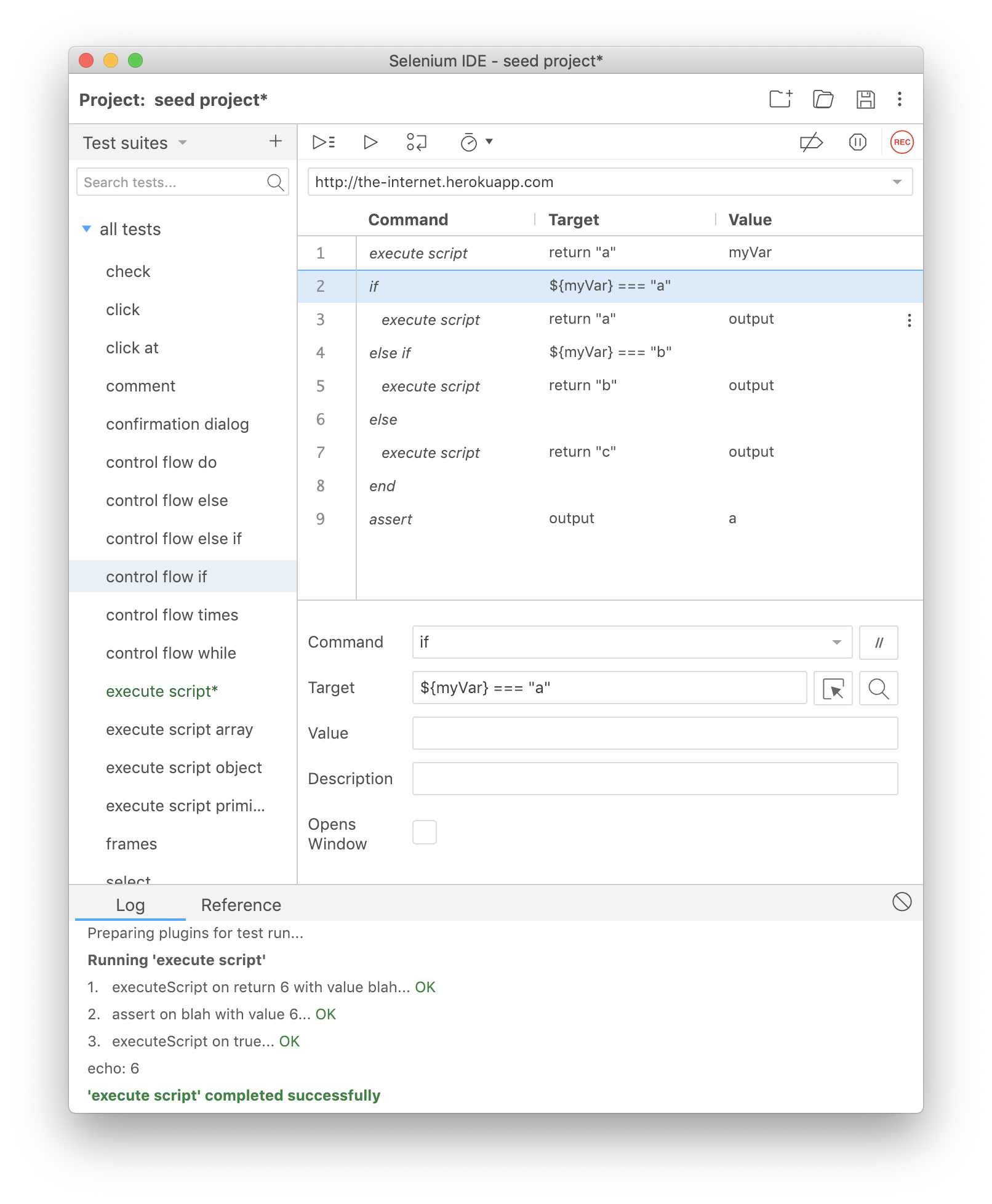992x1204 pixels.
Task: Run the current test
Action: [370, 142]
